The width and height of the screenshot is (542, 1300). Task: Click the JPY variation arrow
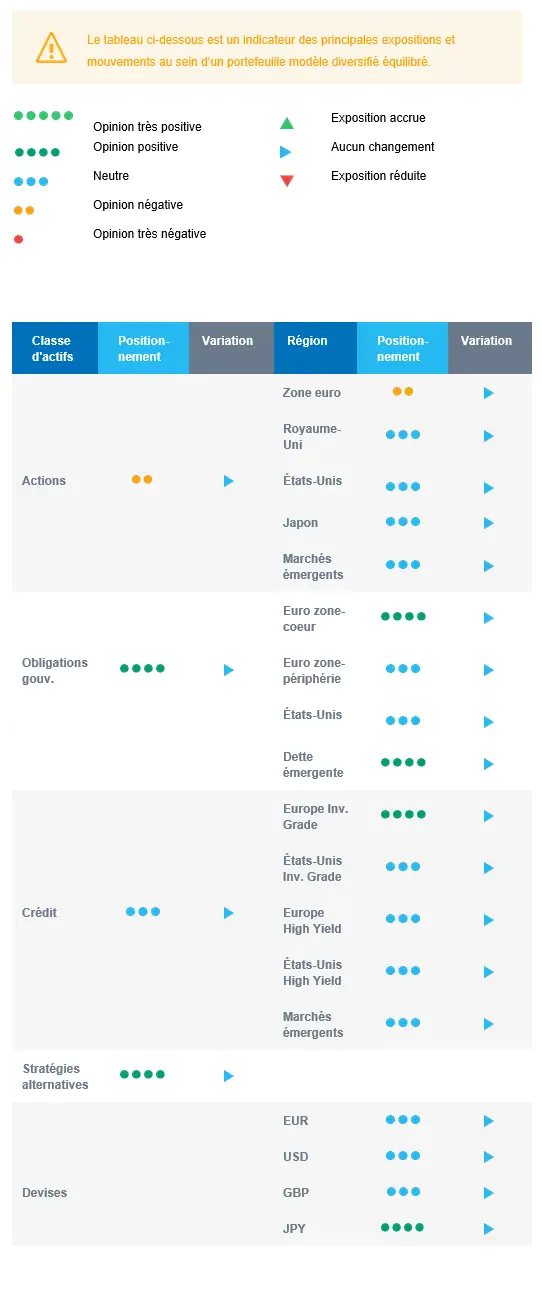click(489, 1229)
